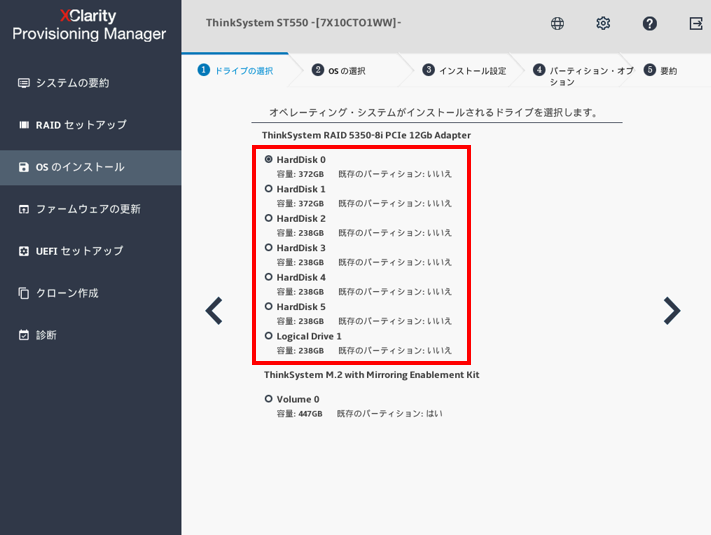Open the help question mark icon

pyautogui.click(x=649, y=23)
